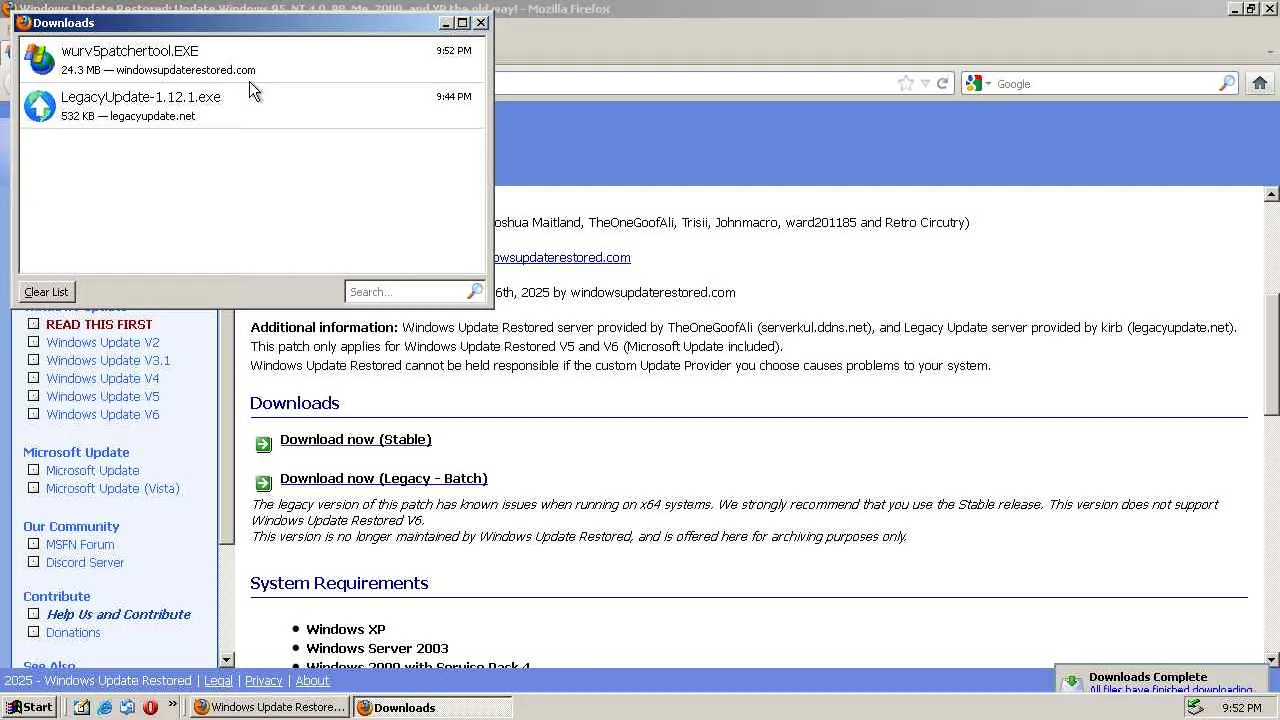Click the LegacyUpdate-1.12.1.exe file icon
Viewport: 1280px width, 720px height.
(40, 105)
